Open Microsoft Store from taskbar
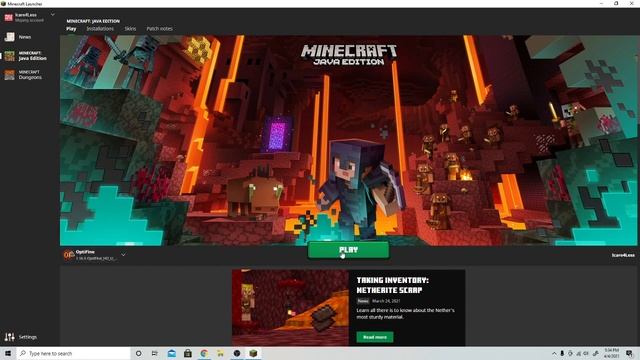The height and width of the screenshot is (360, 640). pos(188,353)
